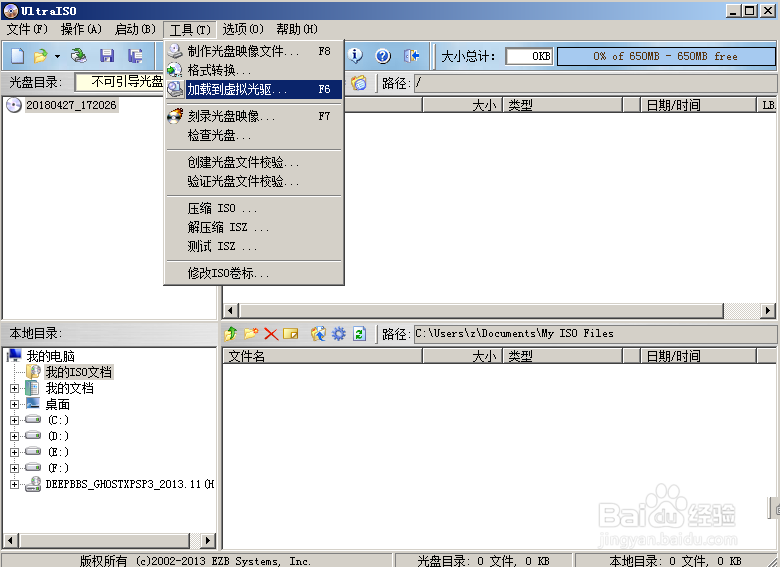Click the disc properties folder icon beside 路径
The height and width of the screenshot is (567, 780).
point(359,83)
